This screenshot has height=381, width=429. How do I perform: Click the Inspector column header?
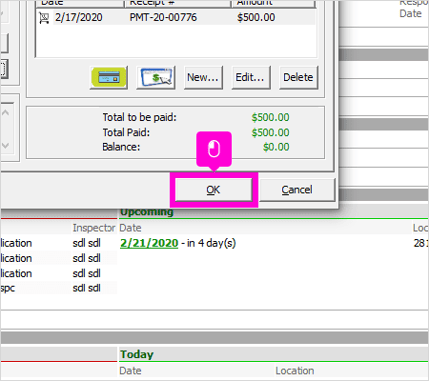[94, 228]
